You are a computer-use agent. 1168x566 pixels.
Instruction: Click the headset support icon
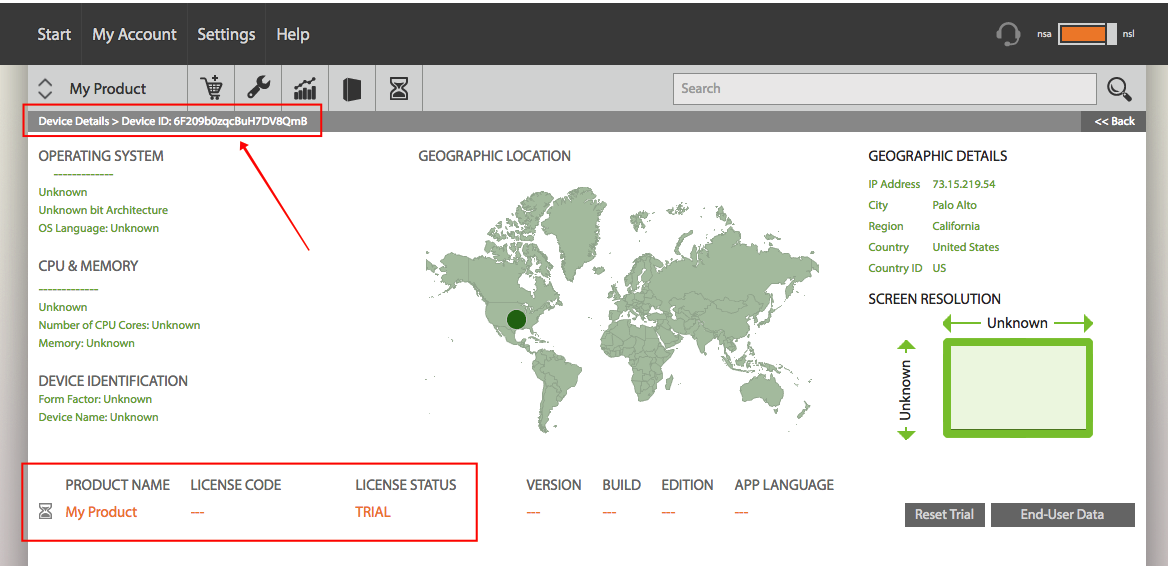tap(1008, 34)
